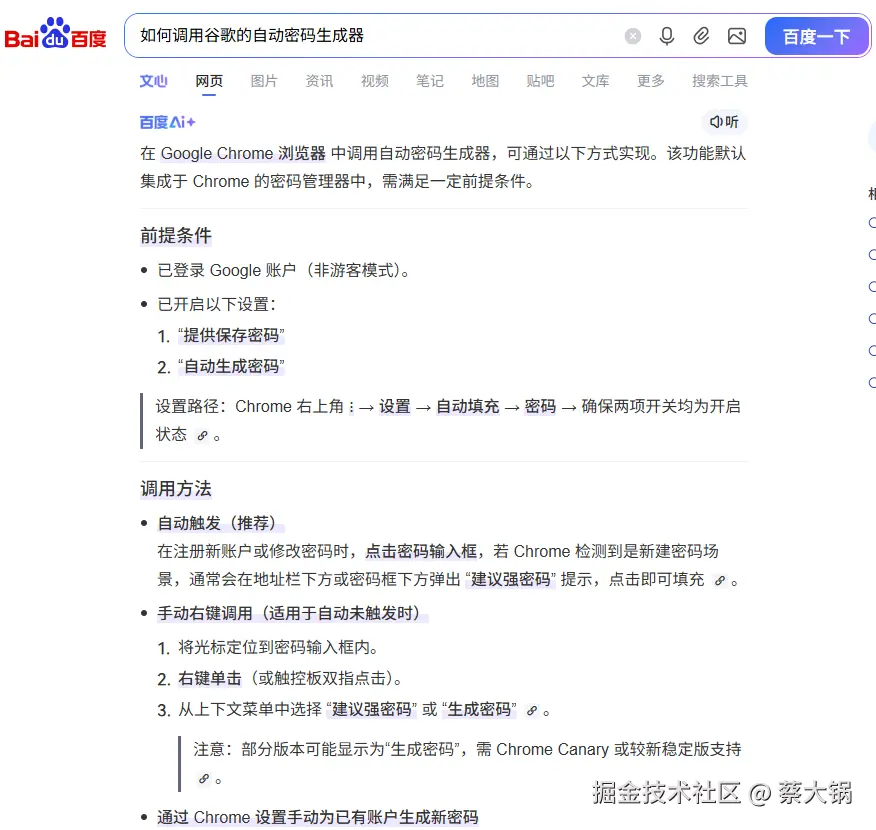Image resolution: width=876 pixels, height=830 pixels.
Task: Click the 百度一下 search button
Action: (x=816, y=36)
